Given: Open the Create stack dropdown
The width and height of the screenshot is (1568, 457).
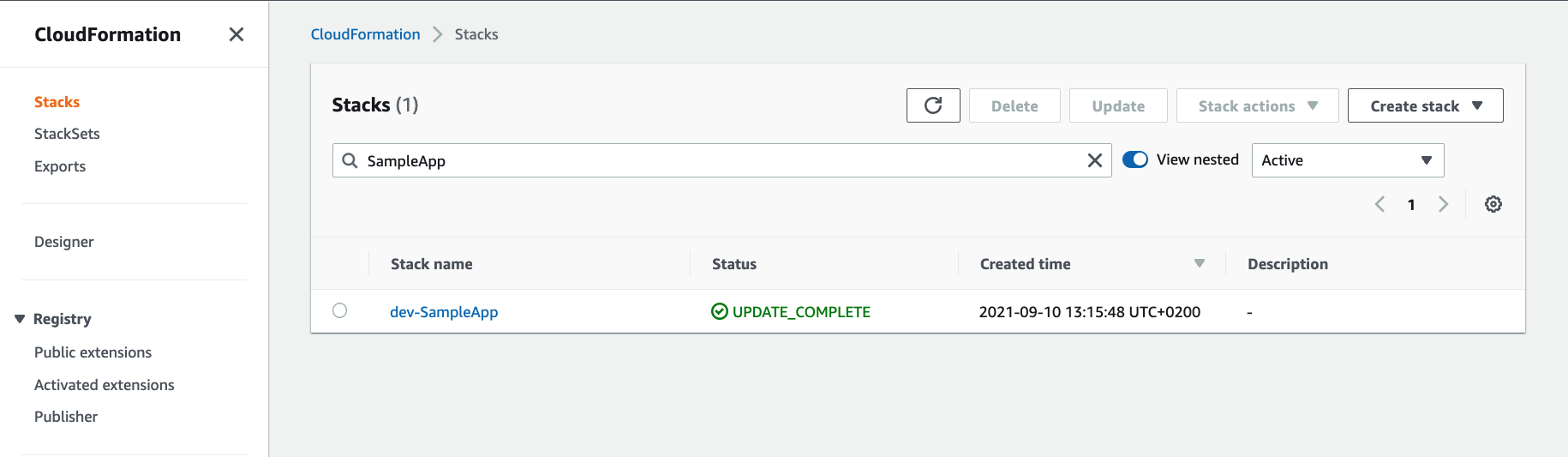Looking at the screenshot, I should pyautogui.click(x=1425, y=105).
